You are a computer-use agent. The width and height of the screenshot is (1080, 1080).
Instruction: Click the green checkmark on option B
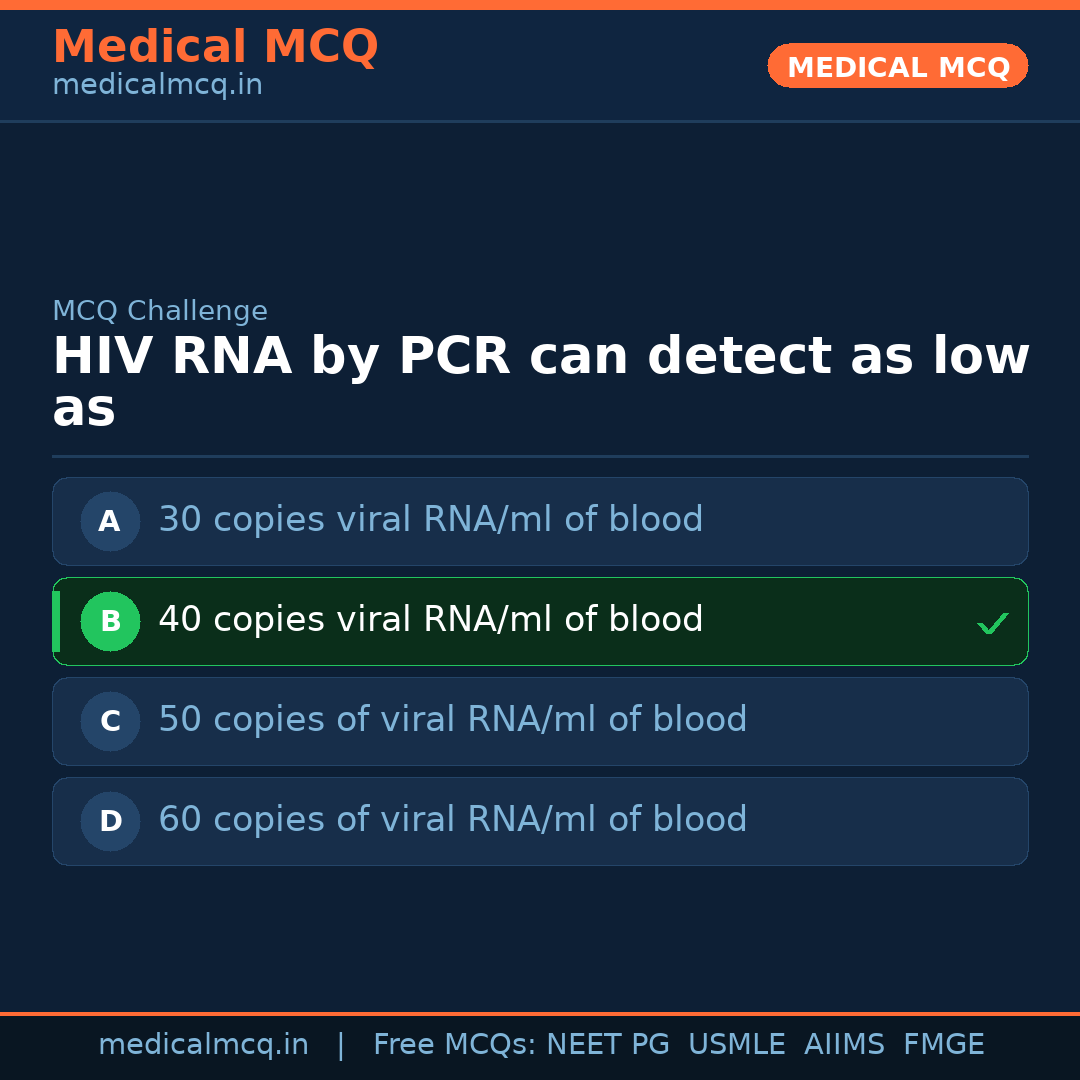point(992,624)
